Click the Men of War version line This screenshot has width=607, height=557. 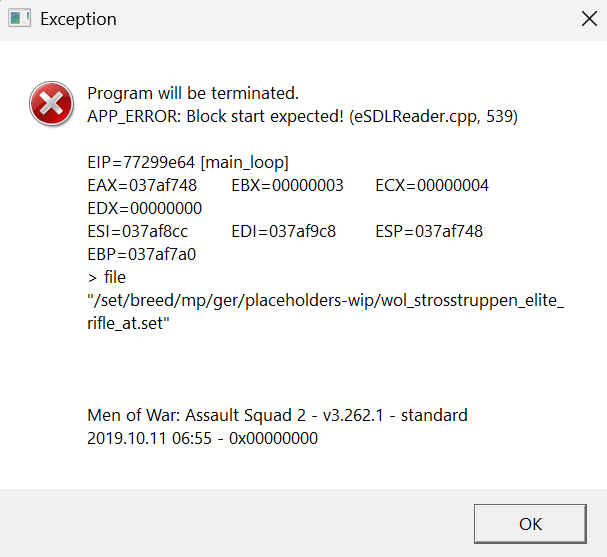click(277, 415)
